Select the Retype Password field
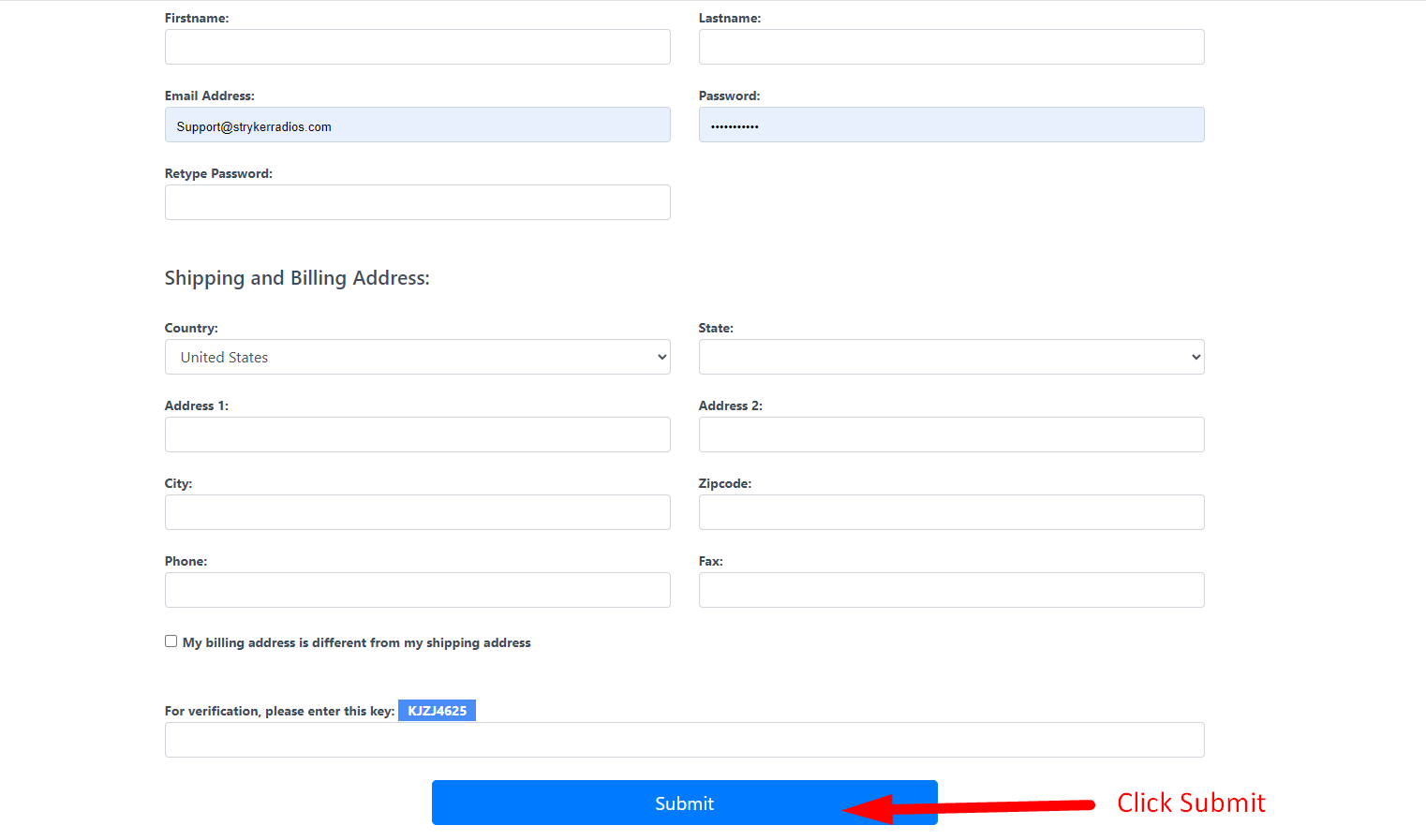This screenshot has height=840, width=1426. click(x=417, y=202)
